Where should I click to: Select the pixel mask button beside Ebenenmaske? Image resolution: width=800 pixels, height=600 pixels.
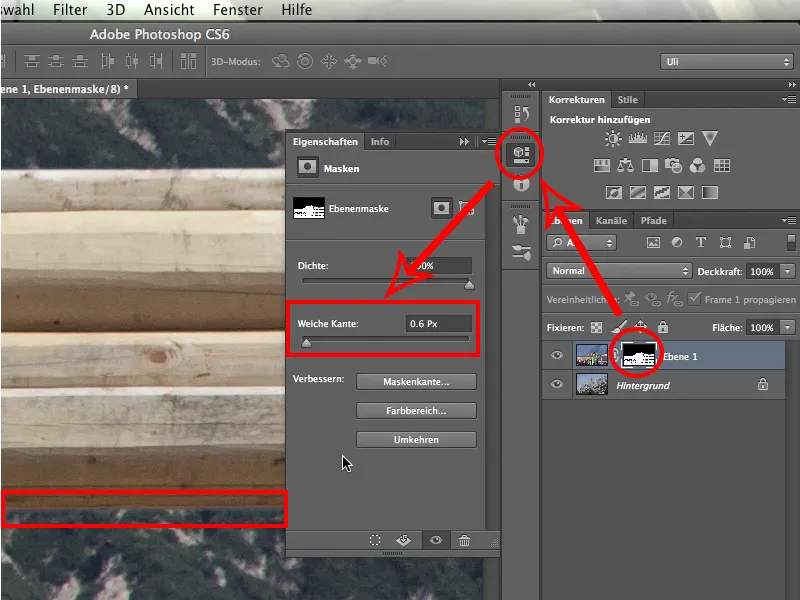442,208
